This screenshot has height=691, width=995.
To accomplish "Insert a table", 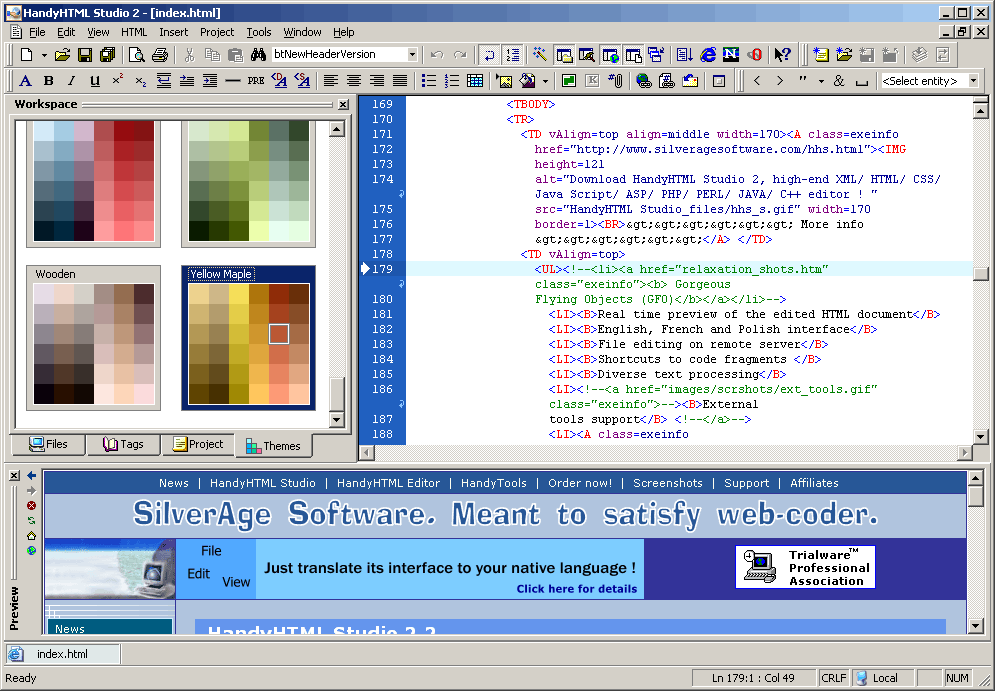I will (x=475, y=81).
